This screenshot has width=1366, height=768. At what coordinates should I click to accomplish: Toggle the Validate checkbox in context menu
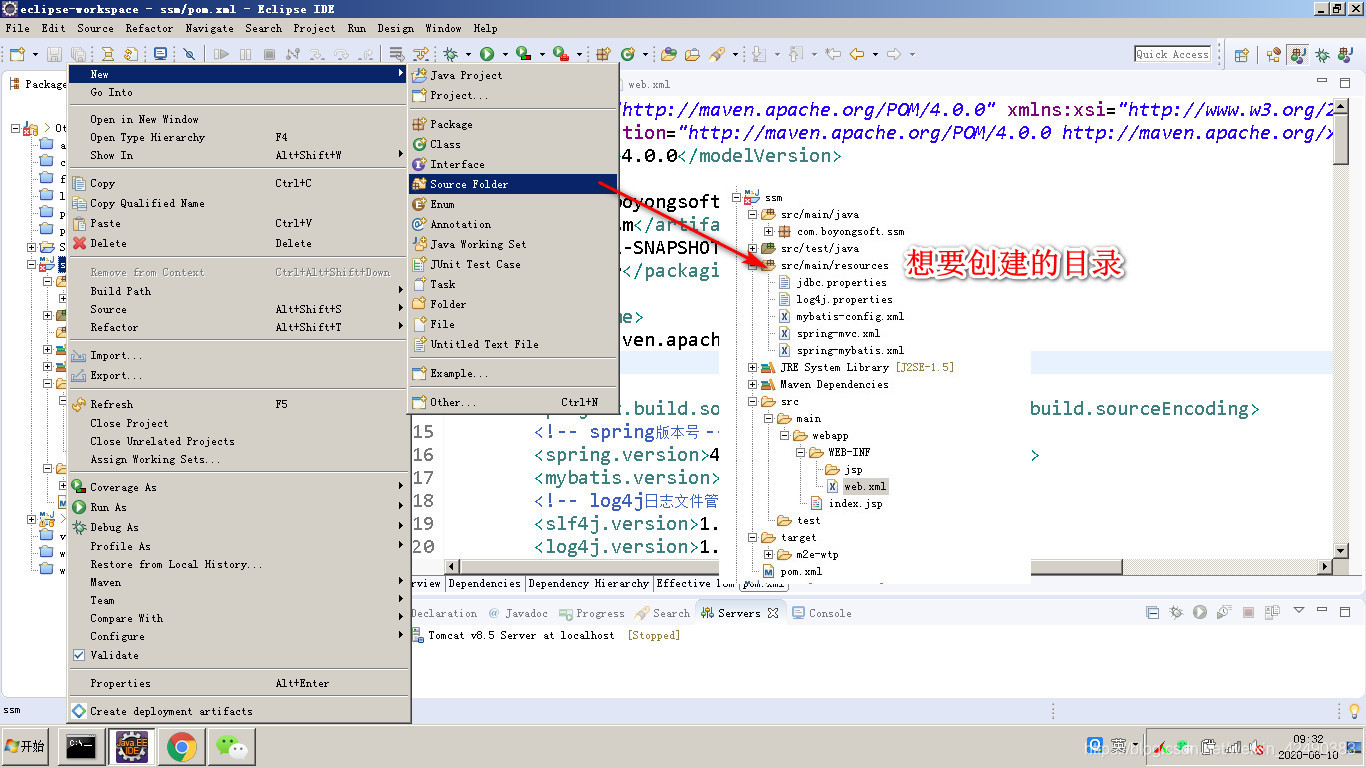click(79, 655)
